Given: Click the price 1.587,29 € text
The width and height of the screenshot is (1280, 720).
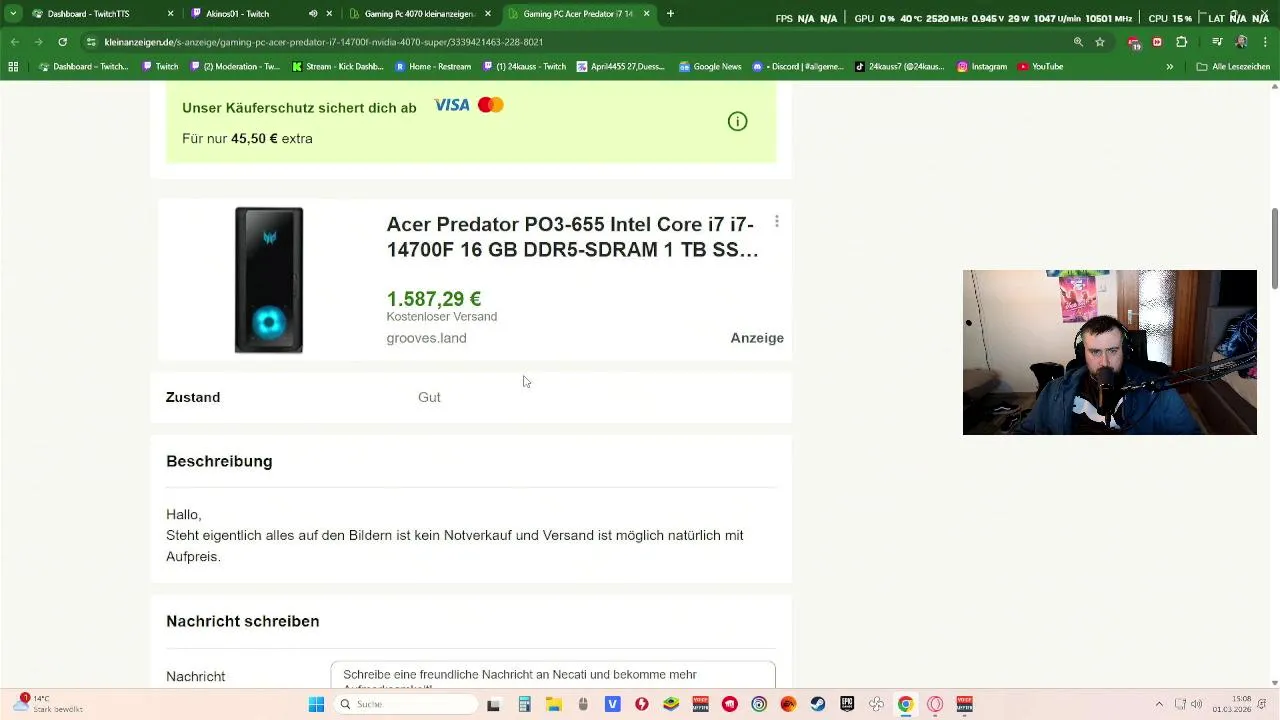Looking at the screenshot, I should point(434,299).
